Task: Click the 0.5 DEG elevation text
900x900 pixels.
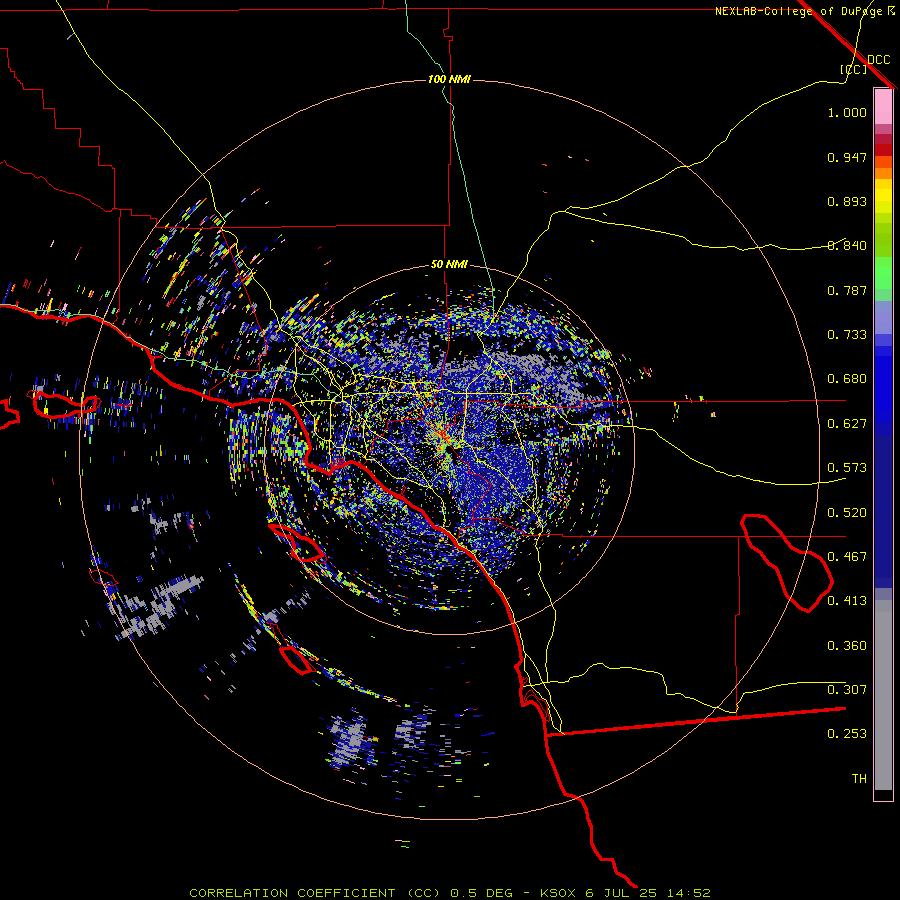Action: click(x=482, y=893)
